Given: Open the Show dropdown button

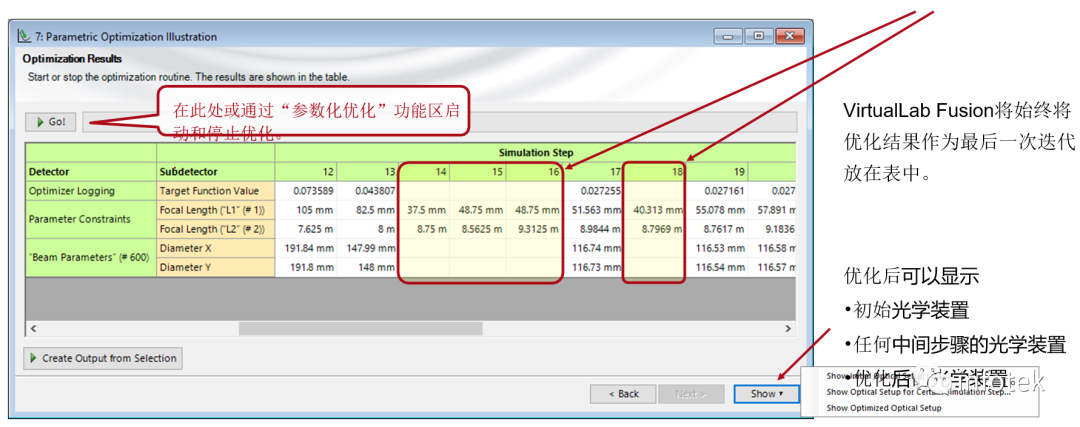Looking at the screenshot, I should 766,394.
